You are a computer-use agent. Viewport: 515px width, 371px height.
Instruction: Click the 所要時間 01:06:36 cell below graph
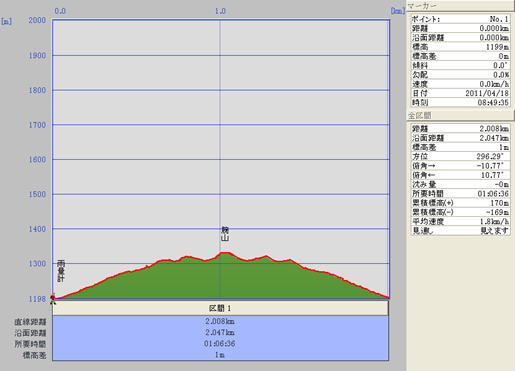click(220, 344)
